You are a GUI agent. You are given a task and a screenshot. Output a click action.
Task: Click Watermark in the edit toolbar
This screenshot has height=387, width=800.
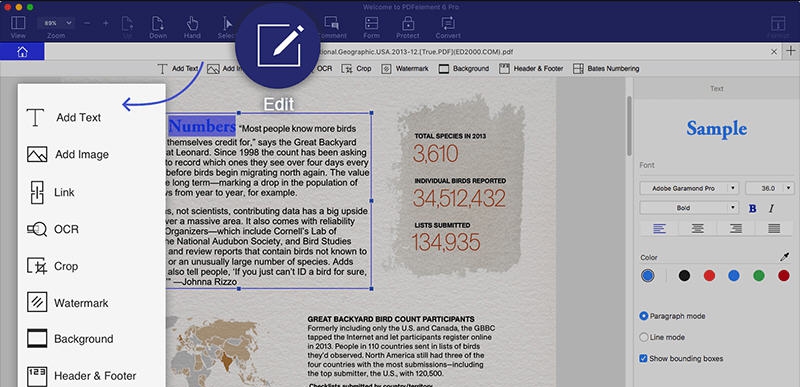(x=405, y=68)
